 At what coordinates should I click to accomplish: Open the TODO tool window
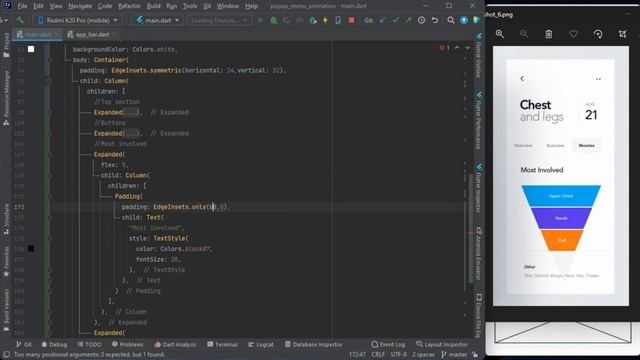89,344
